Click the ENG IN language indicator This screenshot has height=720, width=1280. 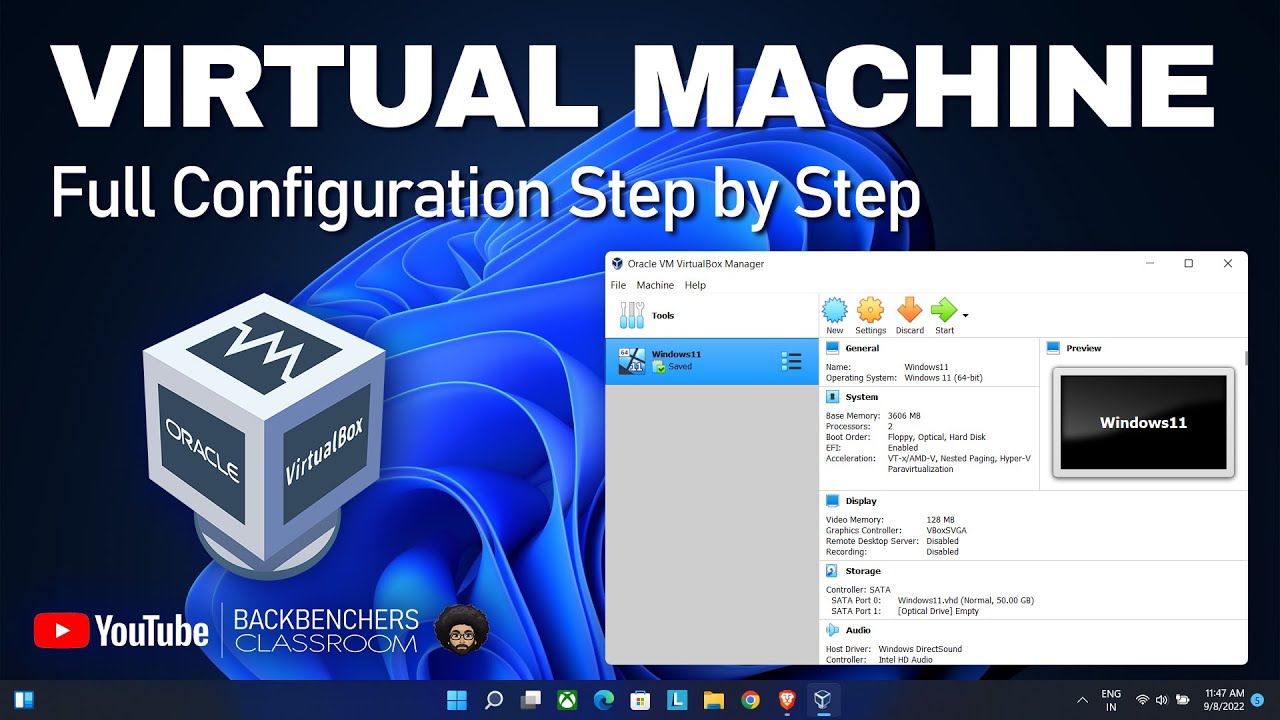(1111, 700)
